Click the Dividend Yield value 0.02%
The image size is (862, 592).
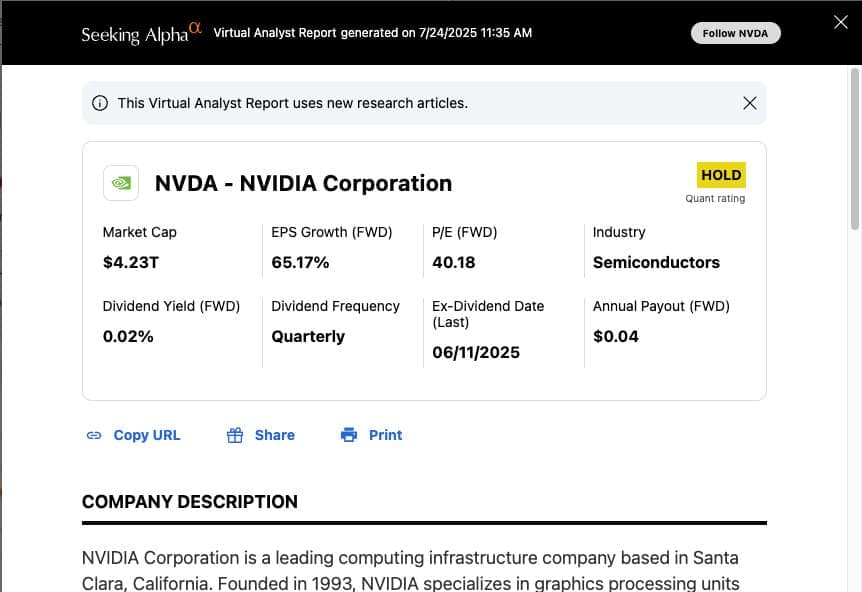point(128,336)
